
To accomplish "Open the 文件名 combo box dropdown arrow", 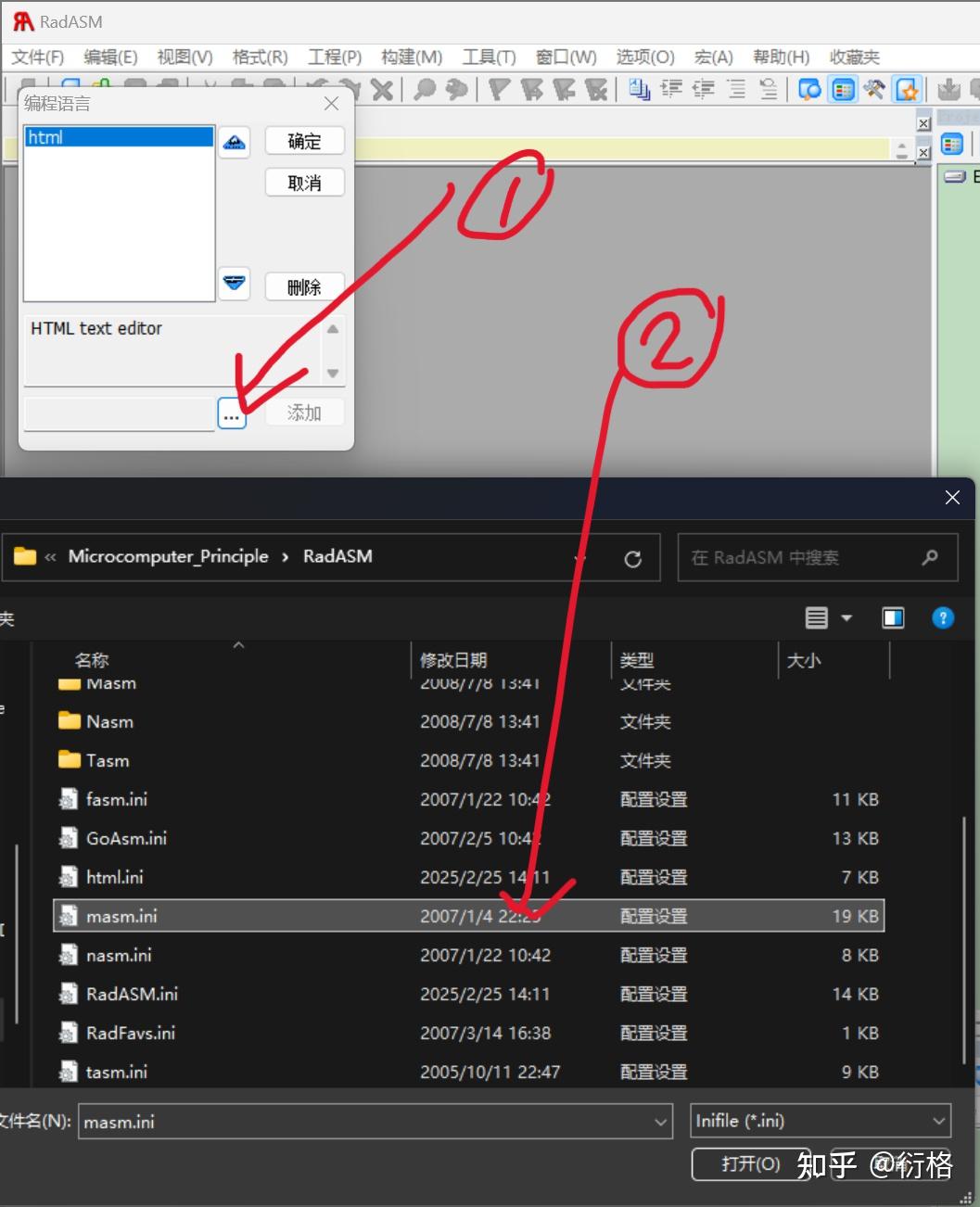I will 660,1122.
